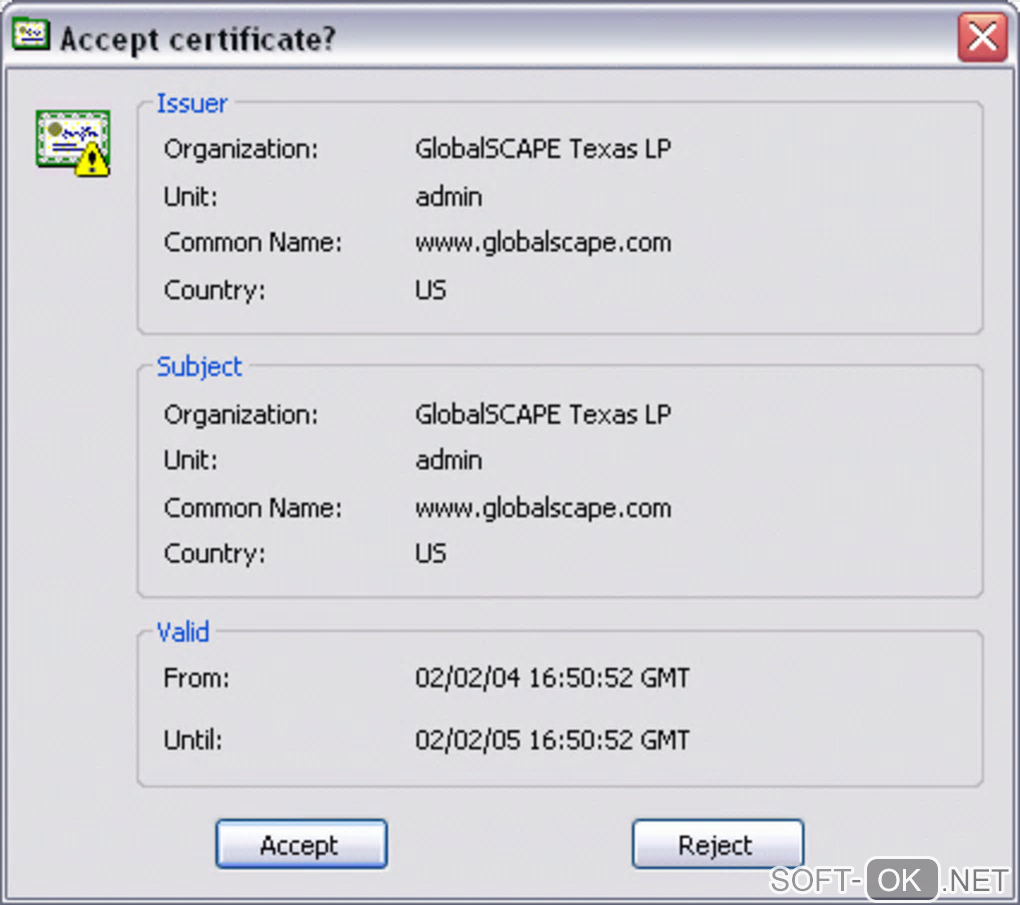Select the Subject group label

(x=199, y=367)
